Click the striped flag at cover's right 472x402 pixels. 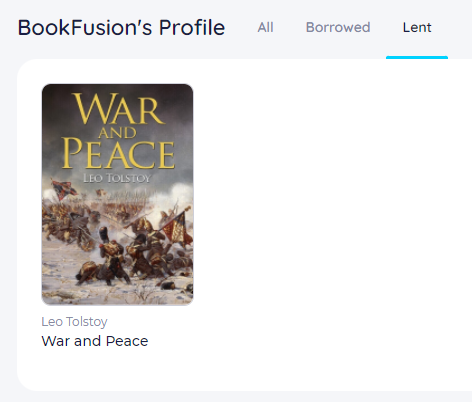pyautogui.click(x=178, y=228)
